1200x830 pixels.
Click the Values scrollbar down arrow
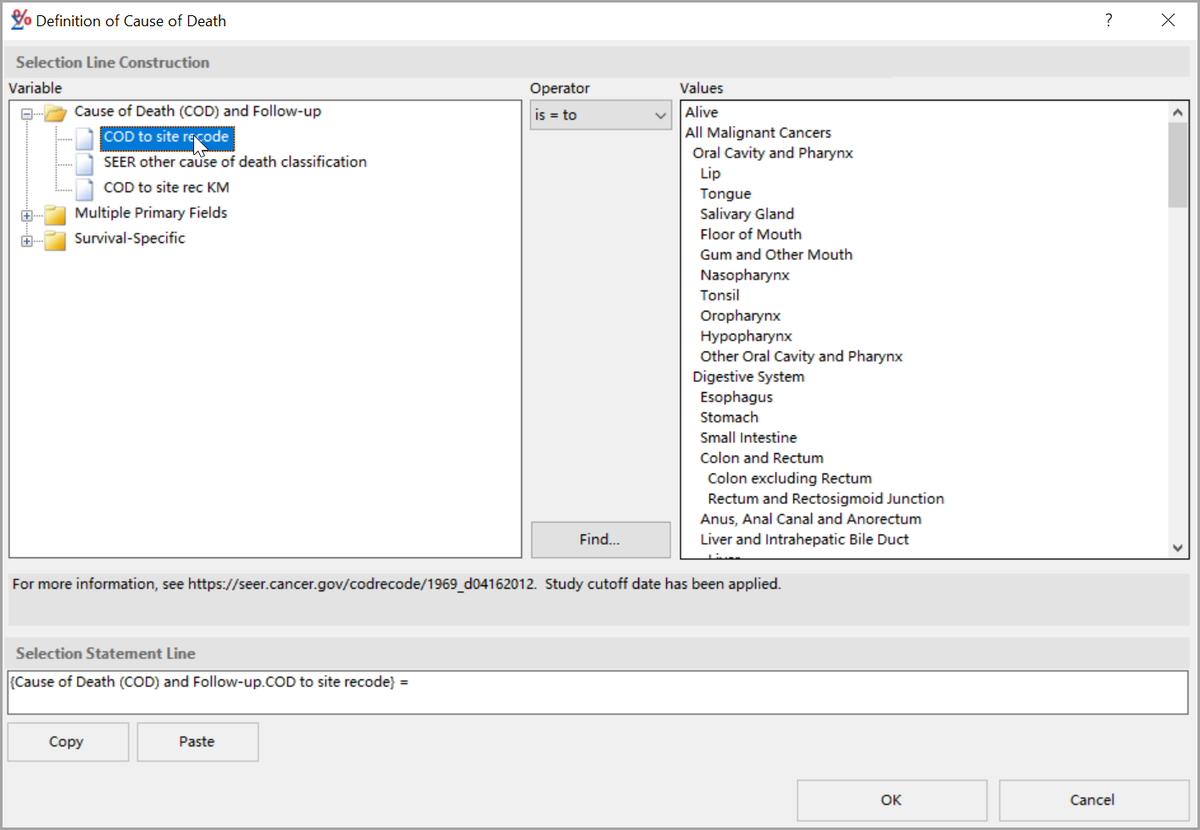coord(1178,546)
